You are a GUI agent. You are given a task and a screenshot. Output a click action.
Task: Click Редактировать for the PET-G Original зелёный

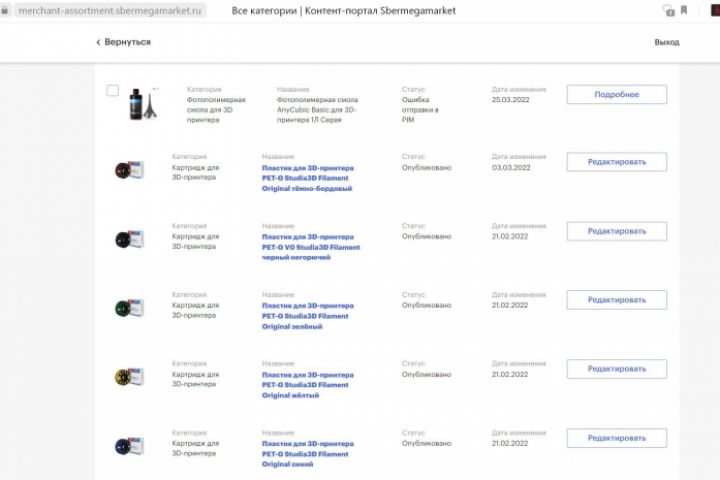[x=617, y=300]
